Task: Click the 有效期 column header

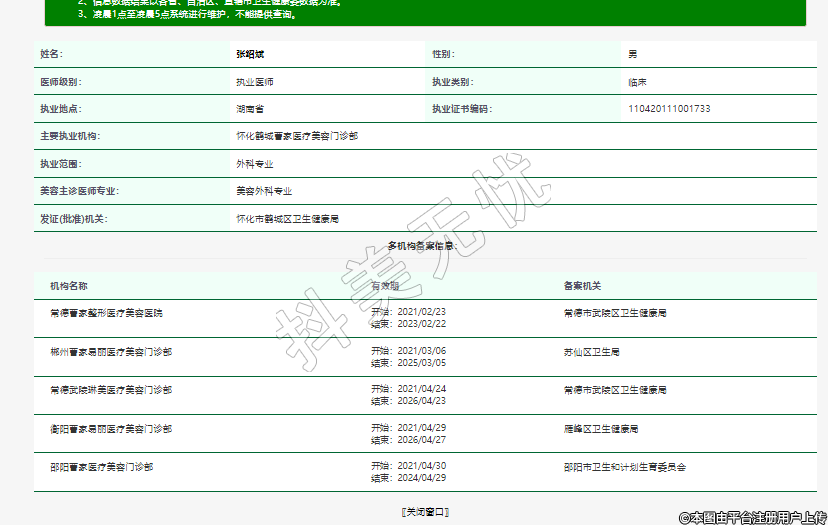Action: point(385,286)
